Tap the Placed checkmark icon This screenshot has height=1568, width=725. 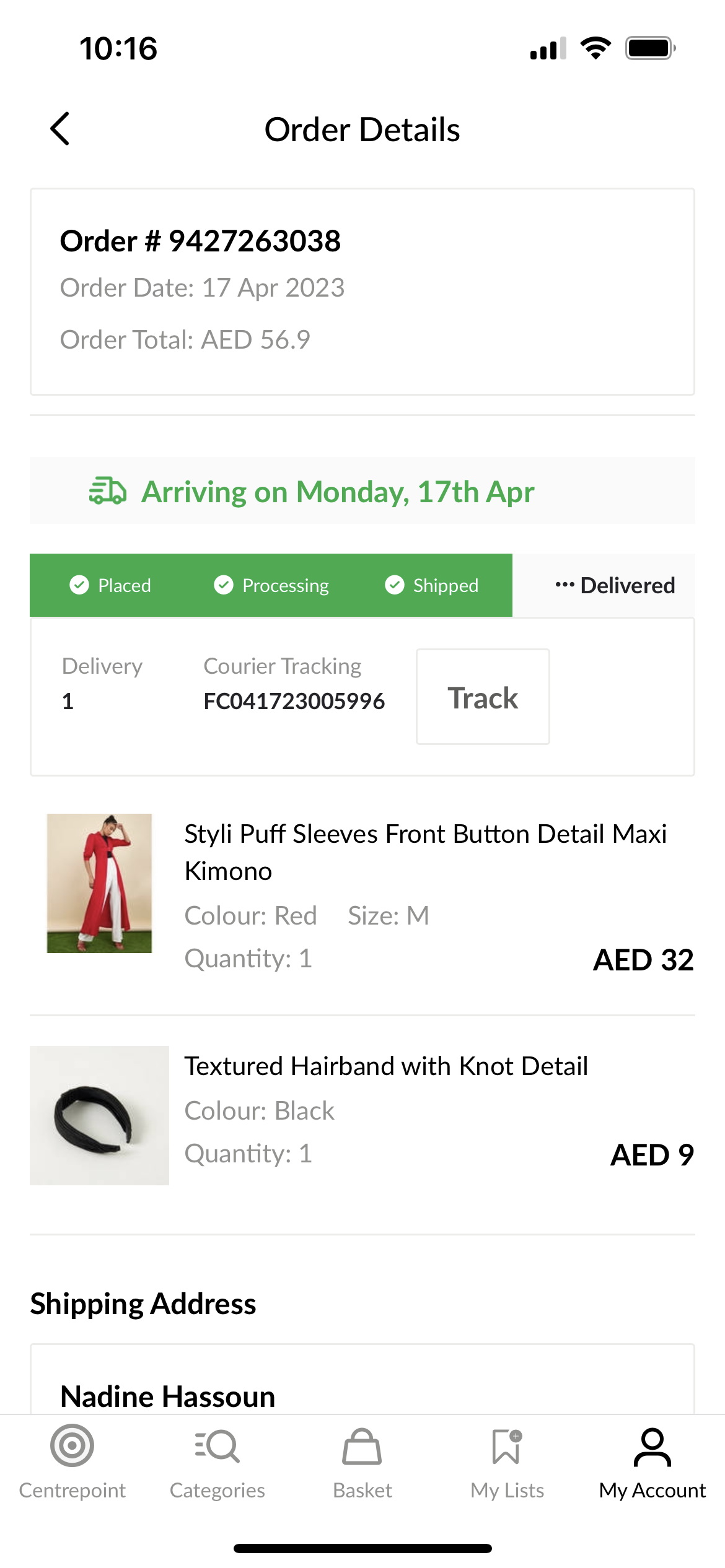(79, 585)
